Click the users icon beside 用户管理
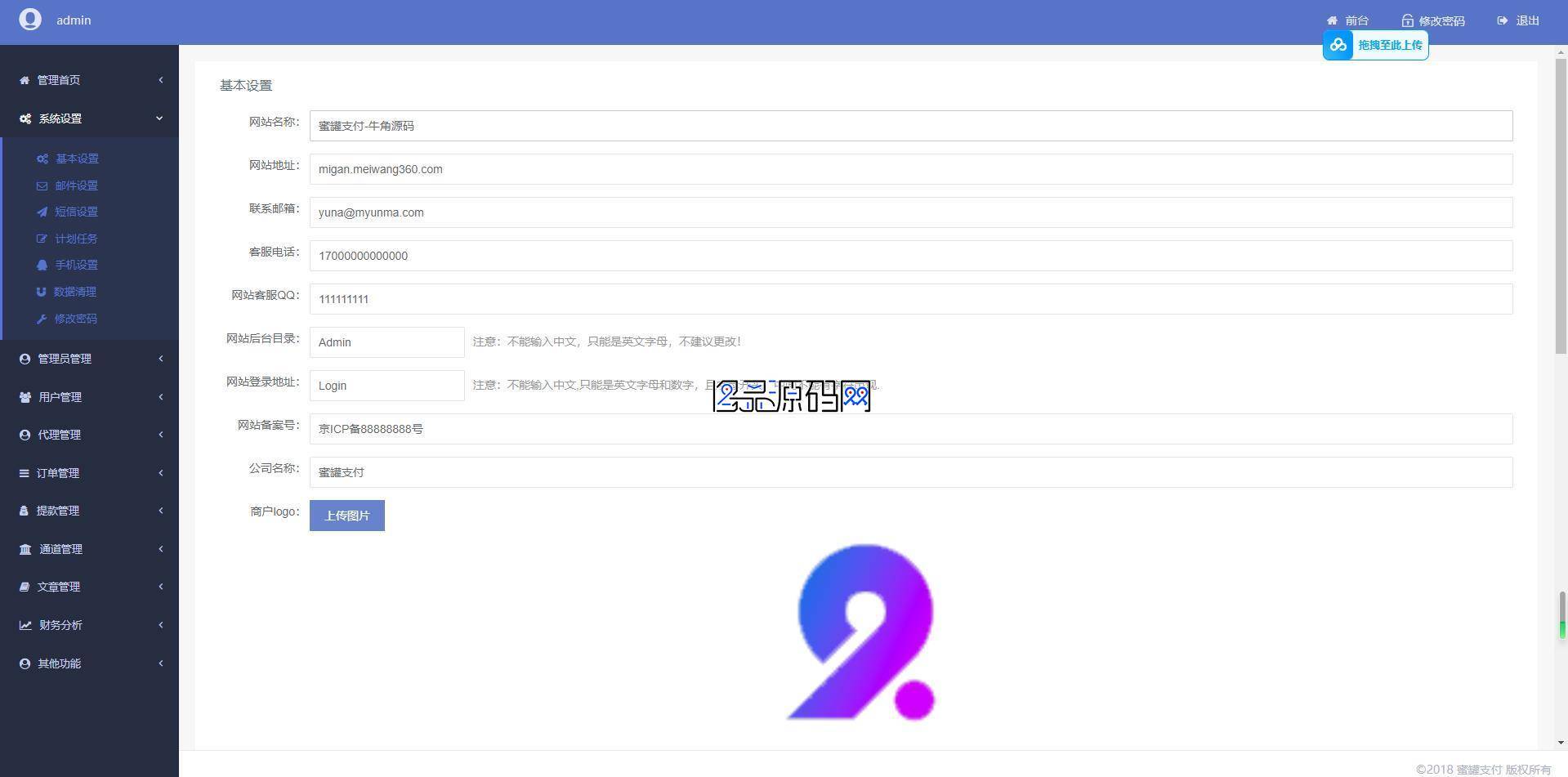 [25, 397]
